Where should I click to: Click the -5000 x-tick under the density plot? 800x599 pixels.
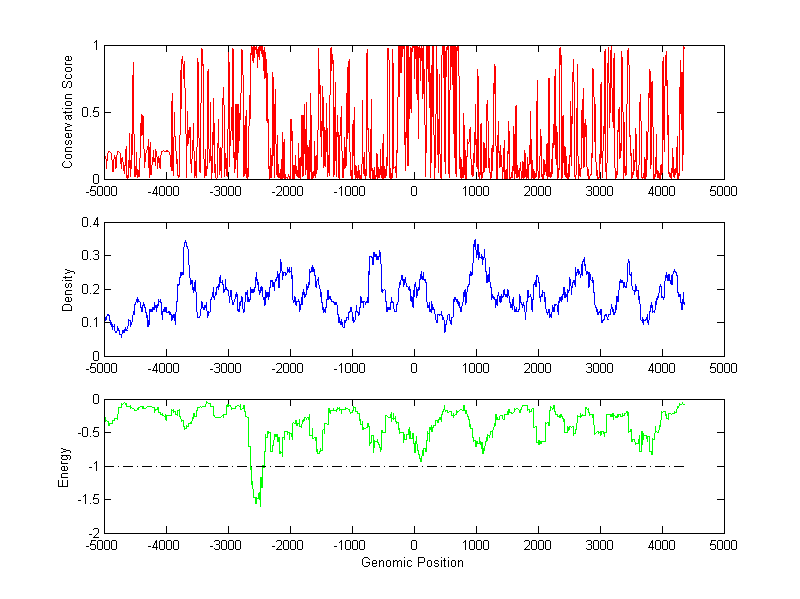point(102,368)
